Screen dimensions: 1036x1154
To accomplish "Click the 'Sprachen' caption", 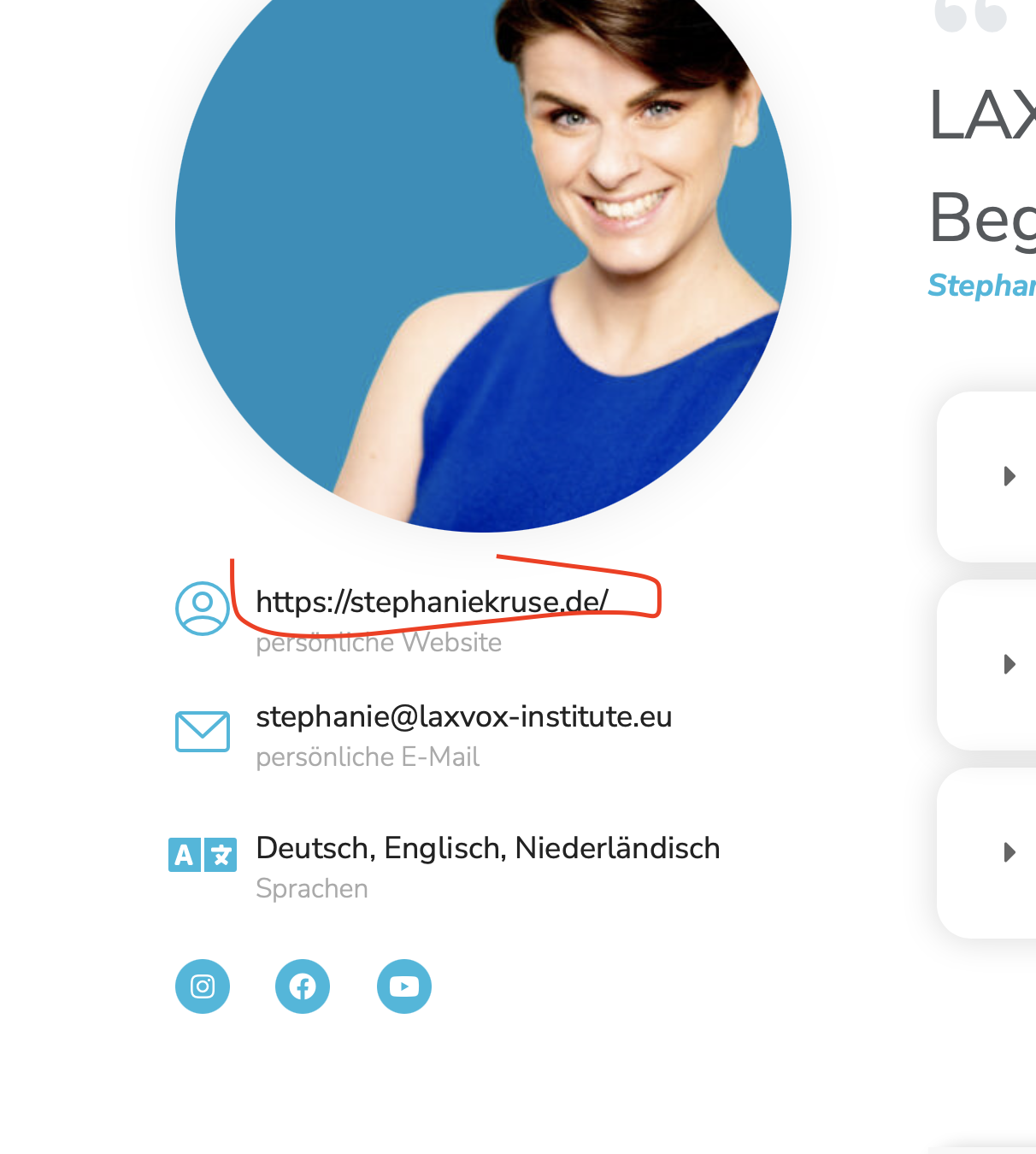I will (x=312, y=888).
